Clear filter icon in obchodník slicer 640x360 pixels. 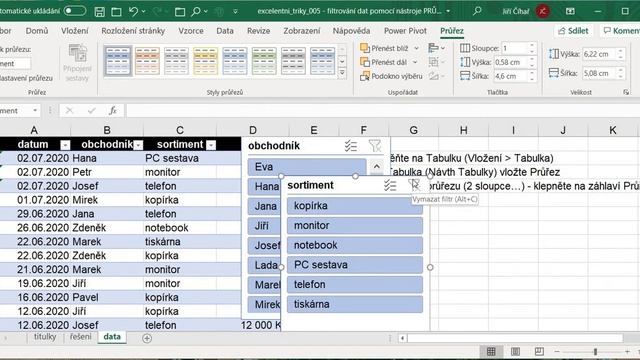[x=374, y=146]
